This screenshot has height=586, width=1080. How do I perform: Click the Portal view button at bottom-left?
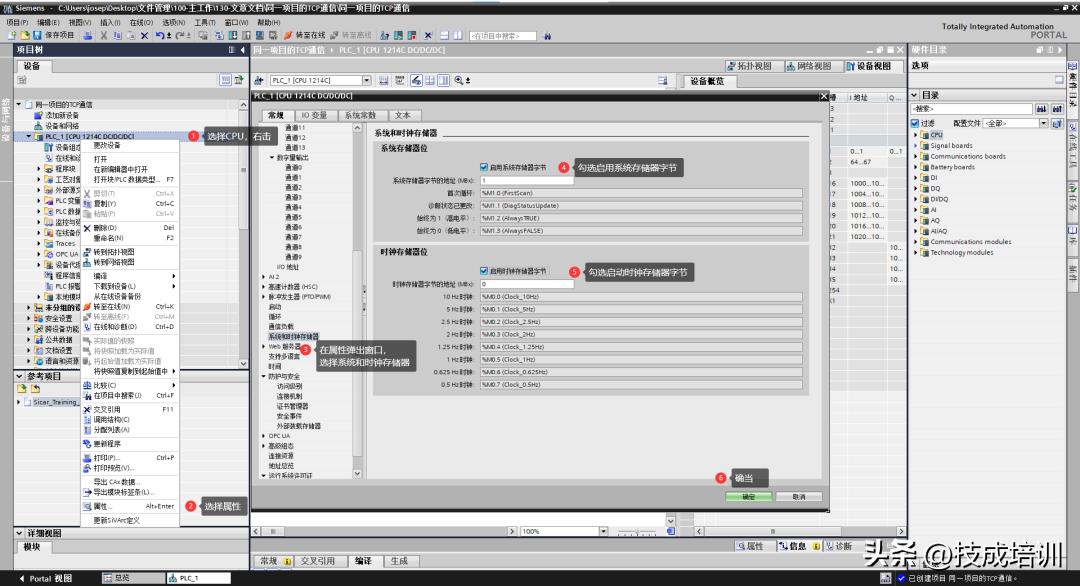point(45,578)
